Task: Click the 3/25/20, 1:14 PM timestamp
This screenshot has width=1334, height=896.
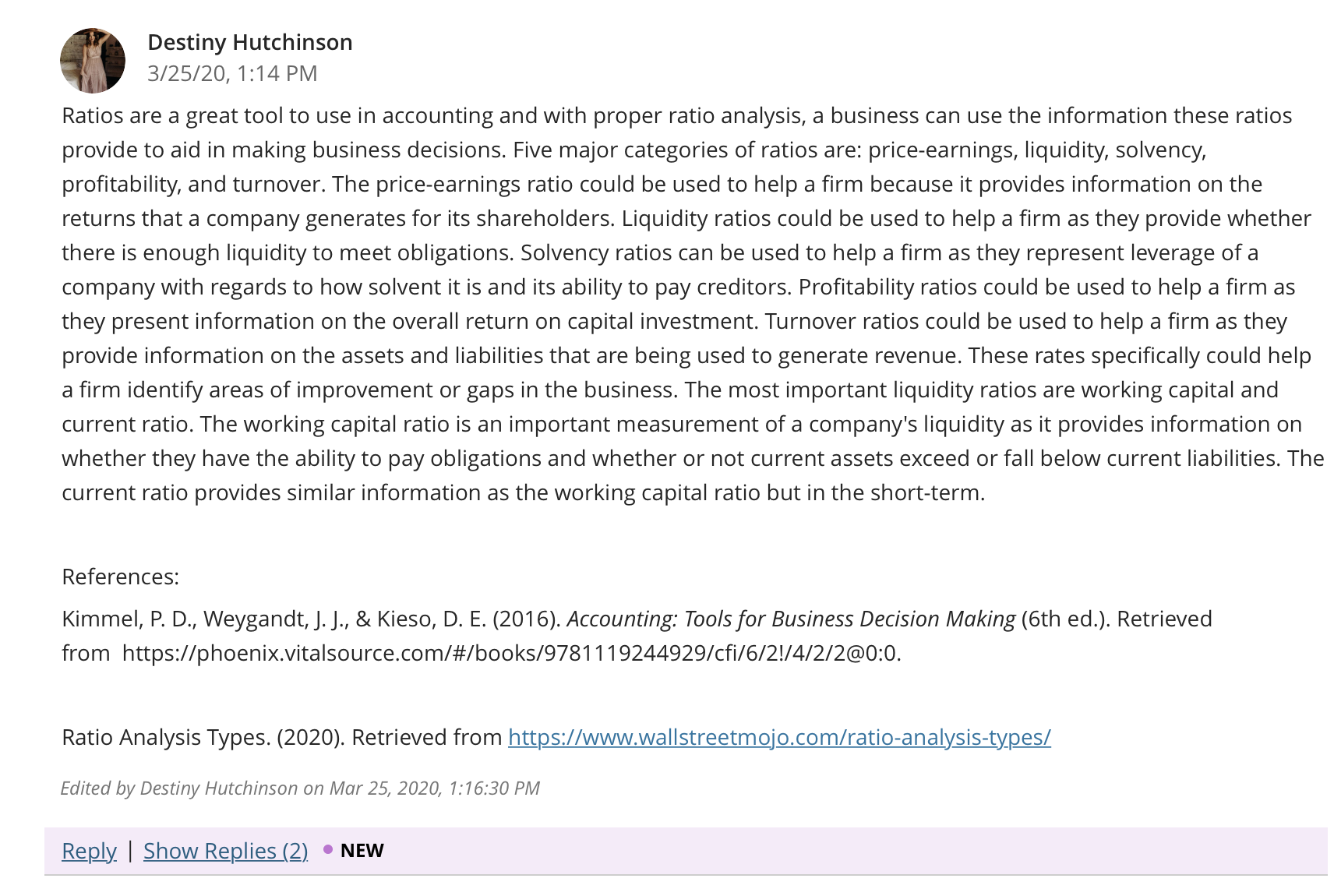Action: 232,73
